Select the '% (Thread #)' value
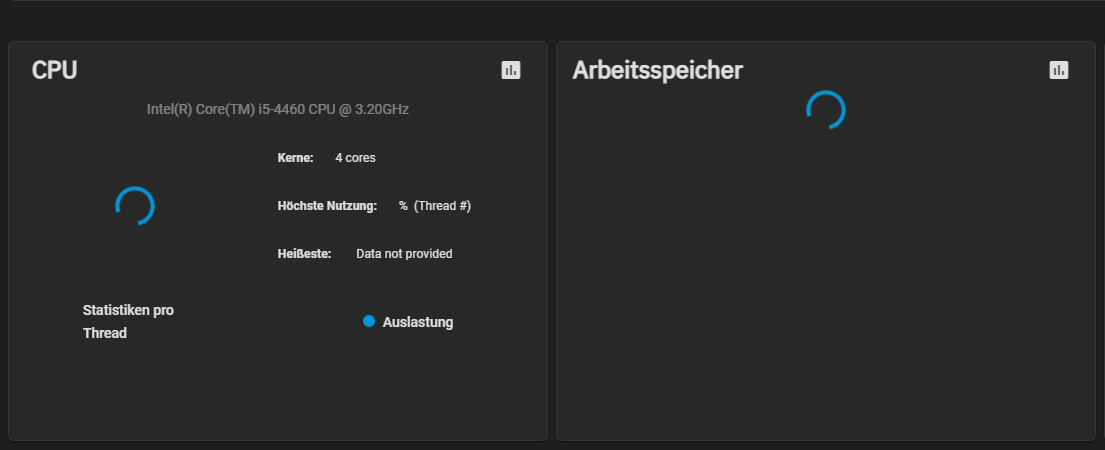Image resolution: width=1105 pixels, height=450 pixels. (x=435, y=206)
